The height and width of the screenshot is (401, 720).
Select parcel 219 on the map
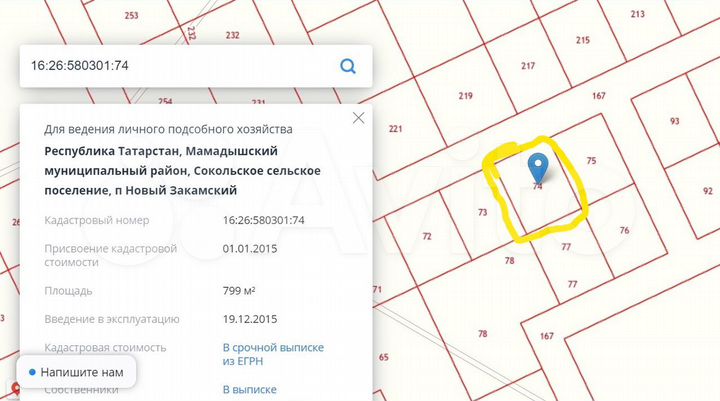[x=465, y=96]
